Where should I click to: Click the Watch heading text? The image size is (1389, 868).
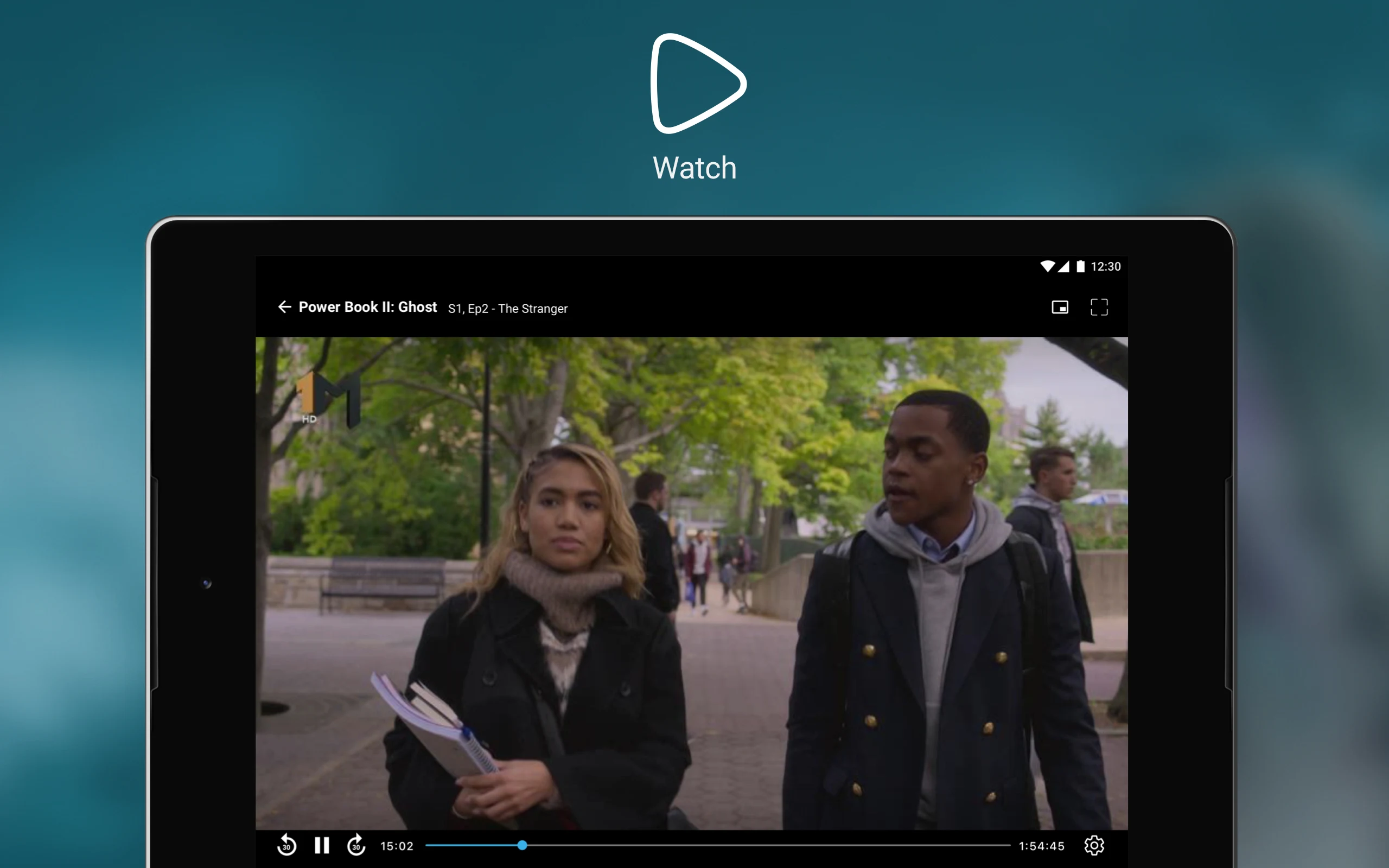(x=694, y=168)
